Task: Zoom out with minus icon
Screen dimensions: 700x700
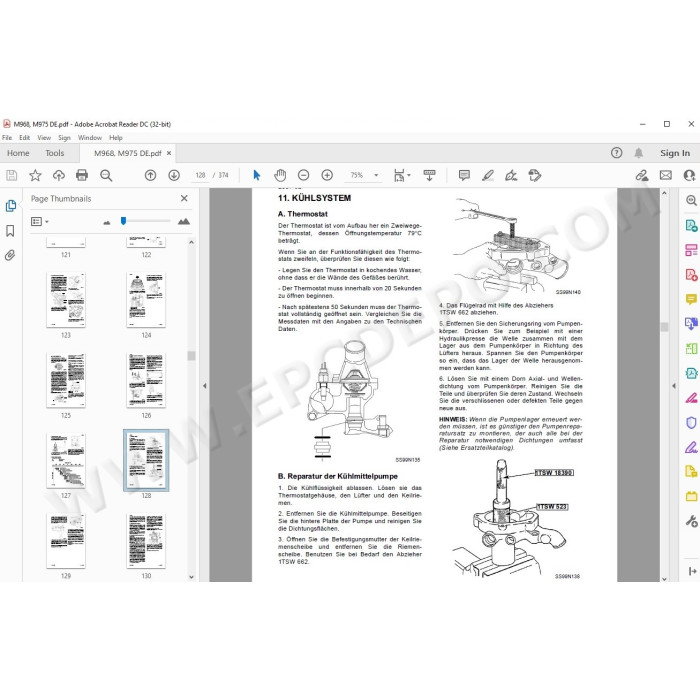Action: (304, 175)
